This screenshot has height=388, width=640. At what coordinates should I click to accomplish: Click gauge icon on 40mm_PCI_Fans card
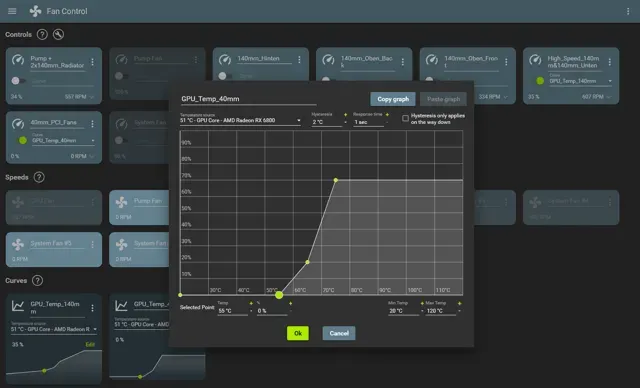pos(18,123)
